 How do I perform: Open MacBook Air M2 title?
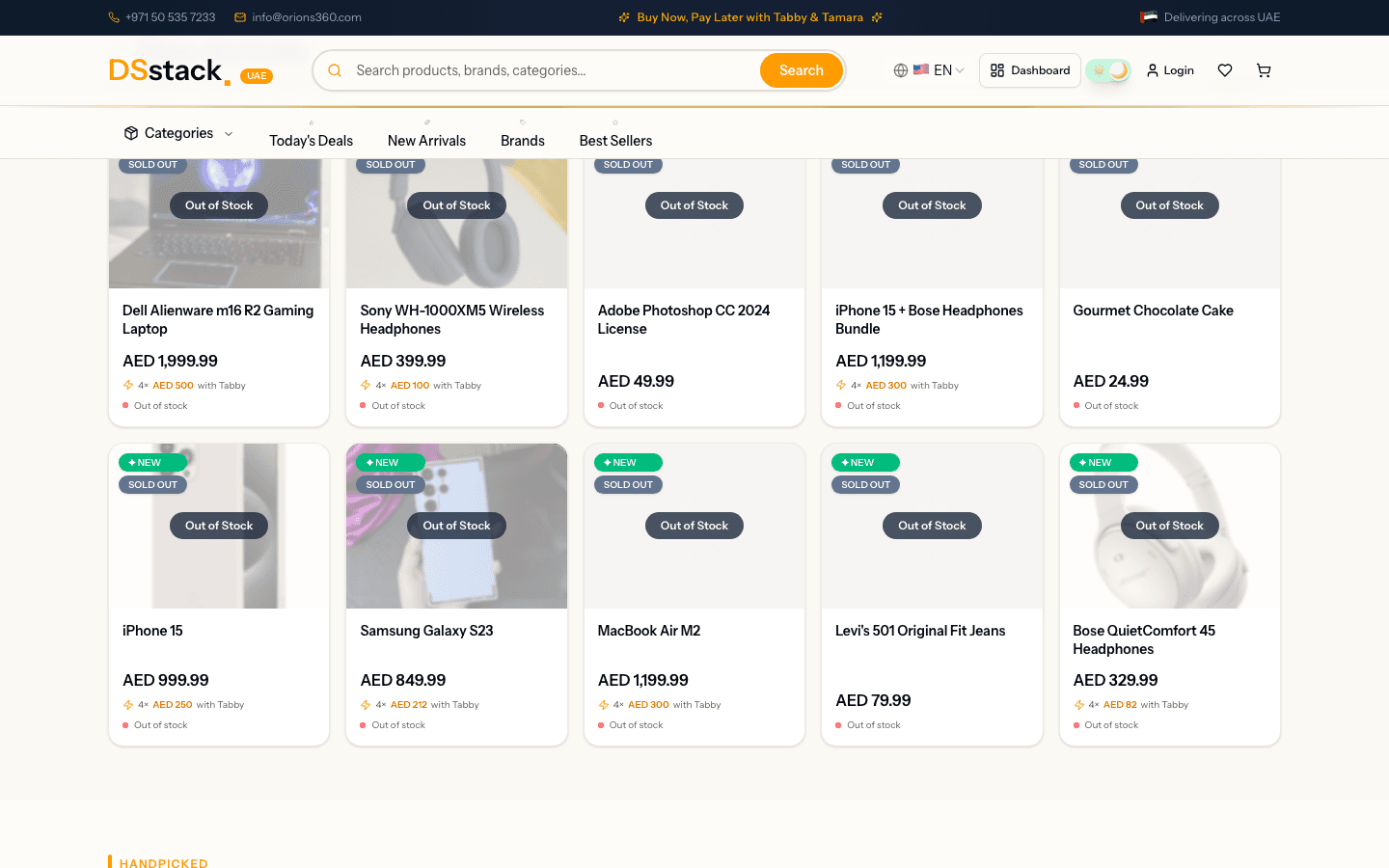pyautogui.click(x=649, y=631)
